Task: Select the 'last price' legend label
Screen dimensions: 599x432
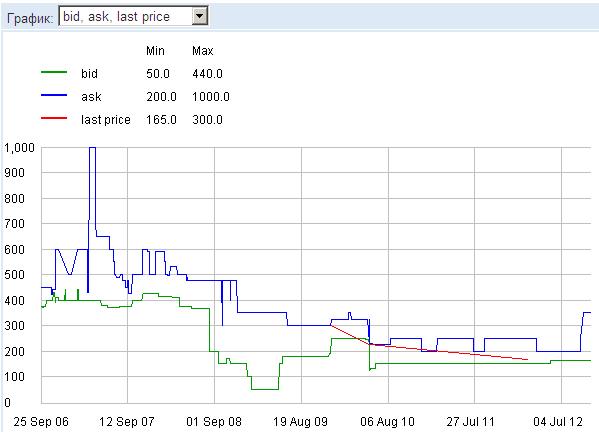Action: (x=106, y=120)
